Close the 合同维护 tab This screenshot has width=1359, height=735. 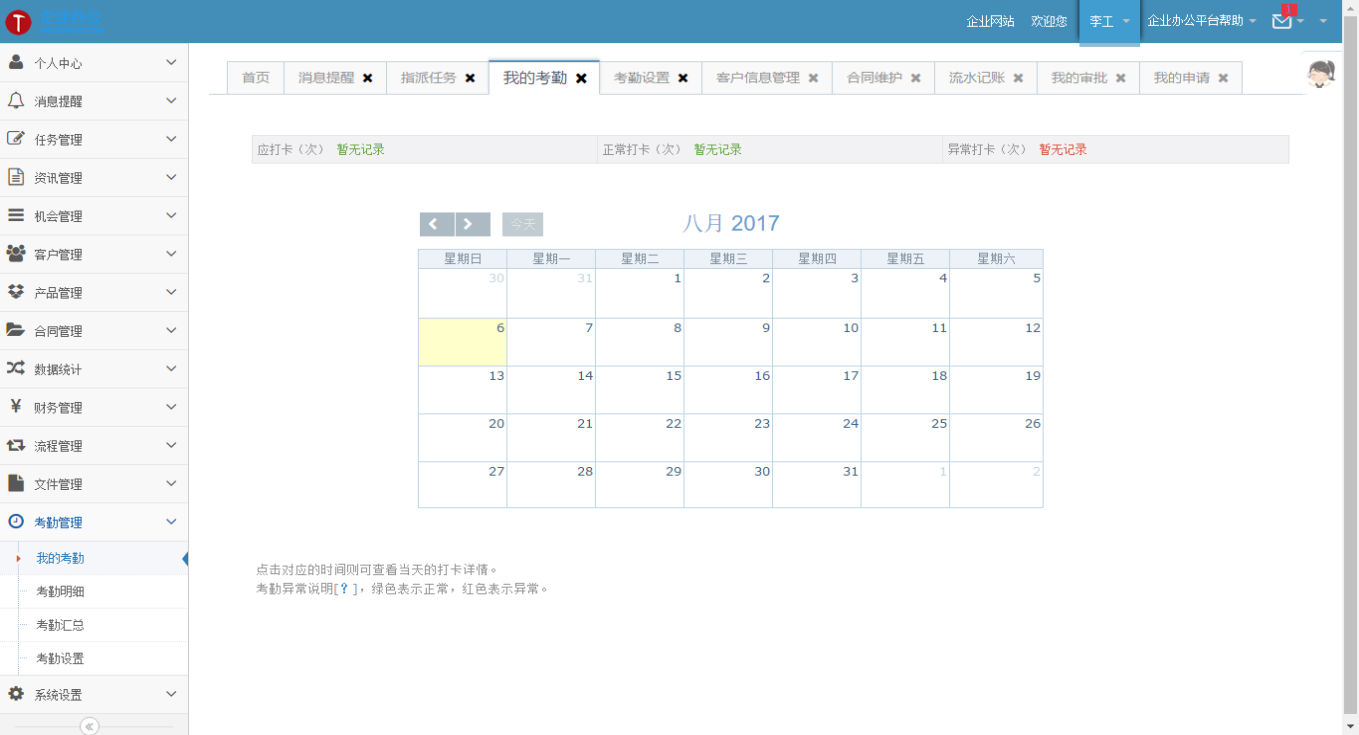[x=915, y=78]
